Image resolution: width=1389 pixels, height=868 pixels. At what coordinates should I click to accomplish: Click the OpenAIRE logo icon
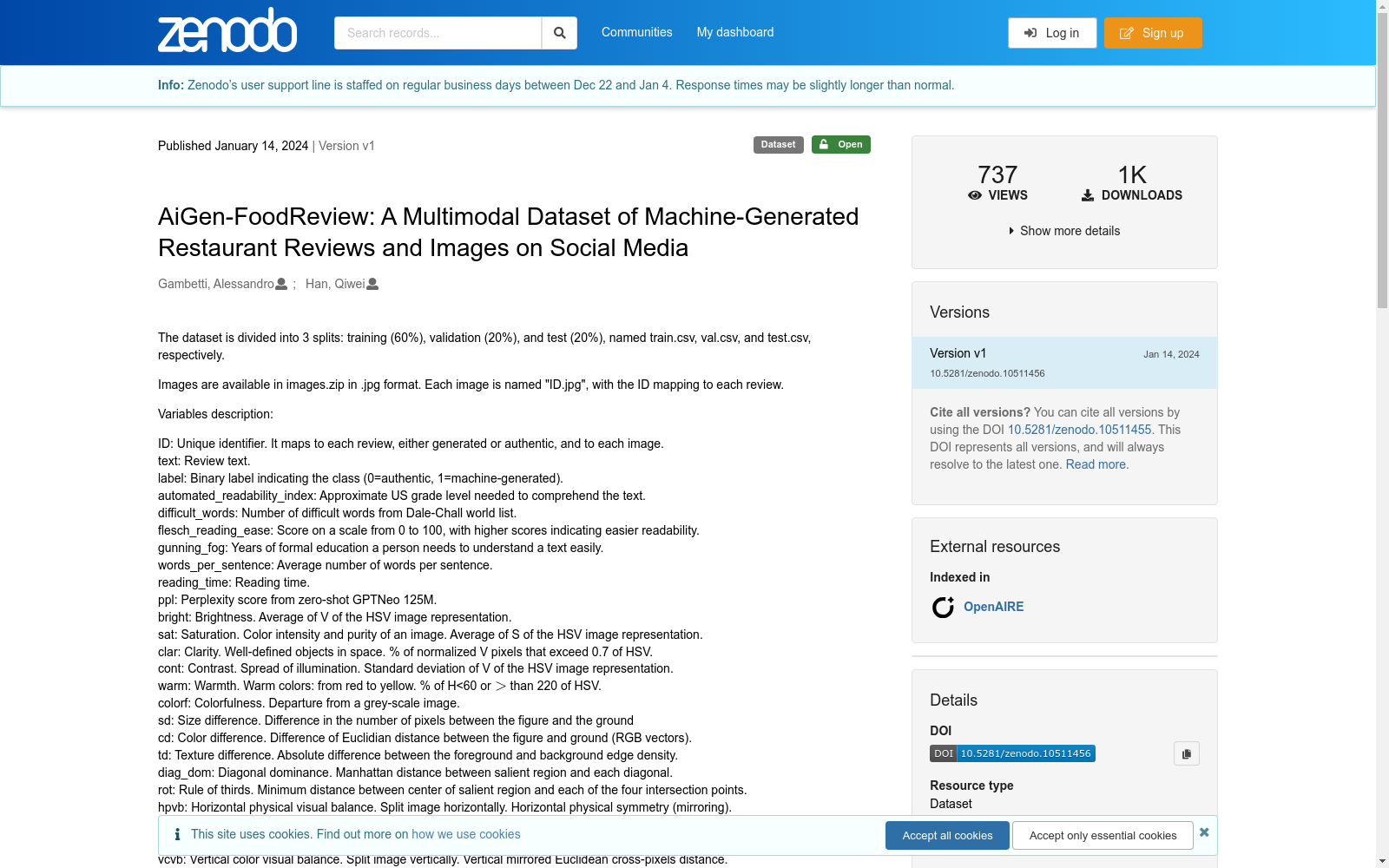pyautogui.click(x=943, y=607)
